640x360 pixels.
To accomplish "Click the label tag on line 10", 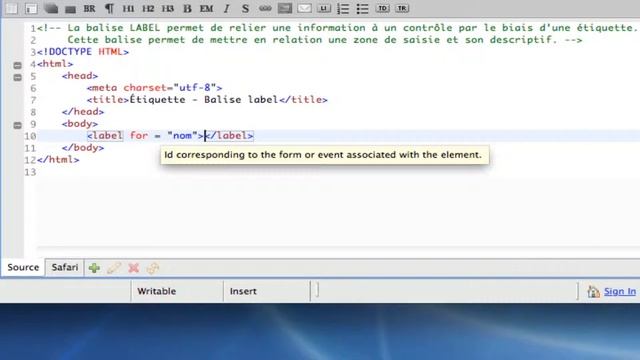I will [x=105, y=136].
